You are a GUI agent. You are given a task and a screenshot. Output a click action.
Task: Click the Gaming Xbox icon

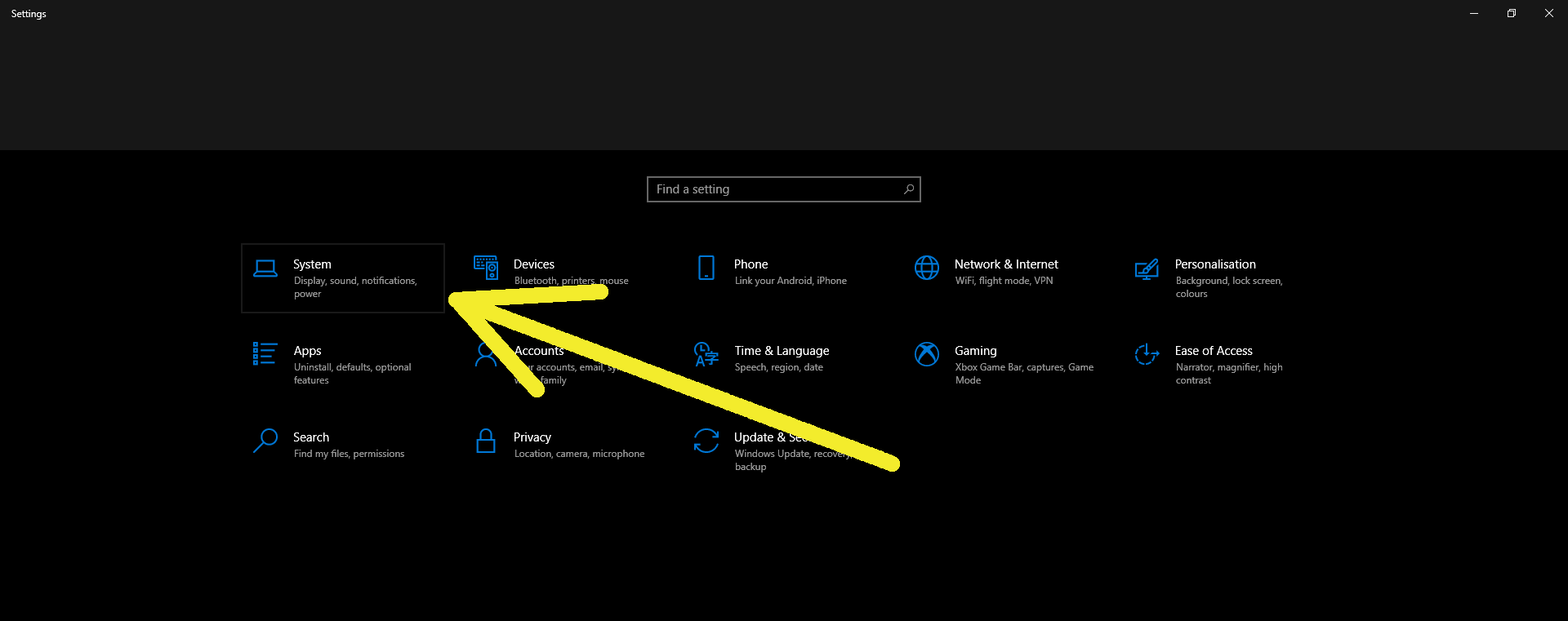tap(927, 354)
